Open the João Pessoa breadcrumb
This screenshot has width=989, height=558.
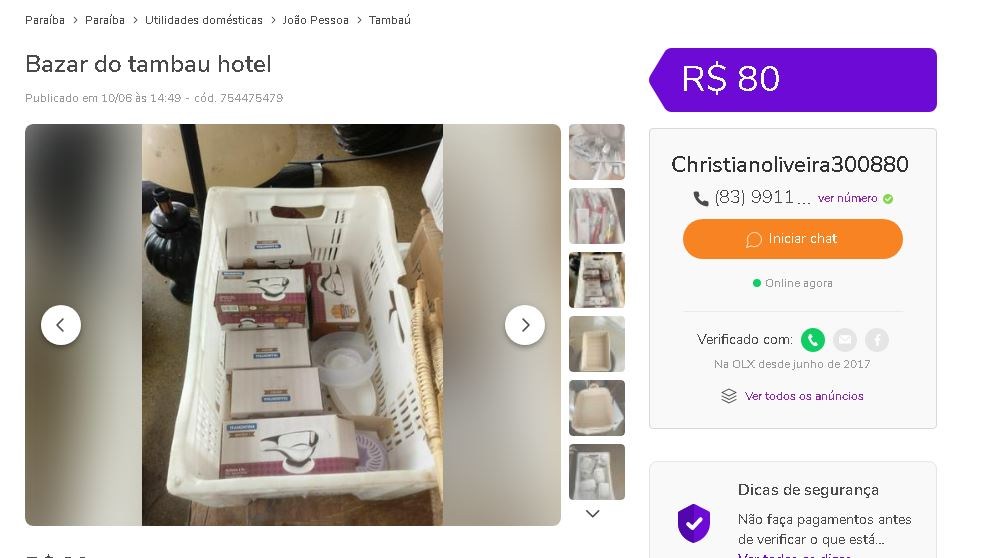click(315, 20)
